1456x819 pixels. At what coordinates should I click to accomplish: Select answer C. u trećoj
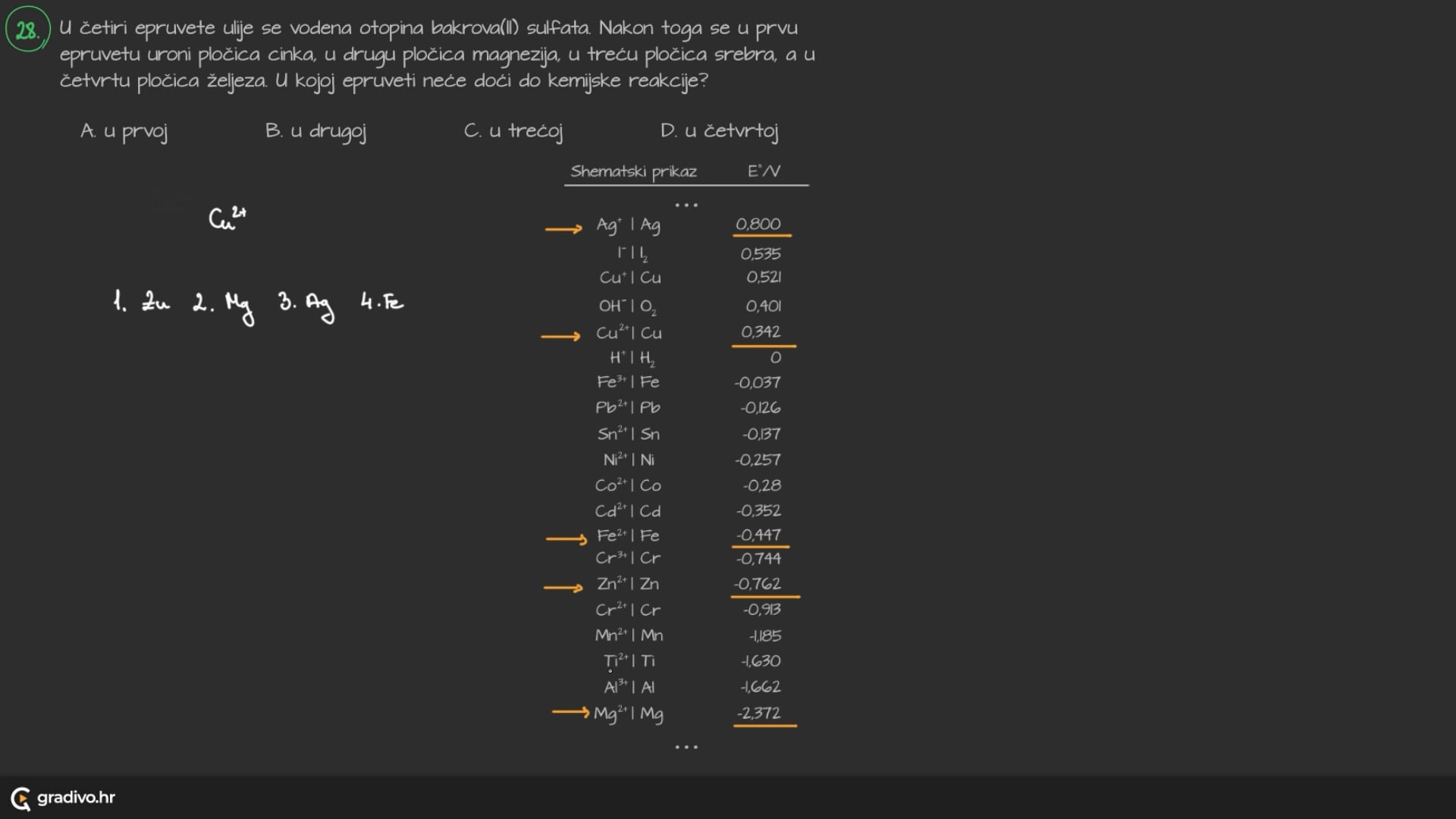(513, 131)
